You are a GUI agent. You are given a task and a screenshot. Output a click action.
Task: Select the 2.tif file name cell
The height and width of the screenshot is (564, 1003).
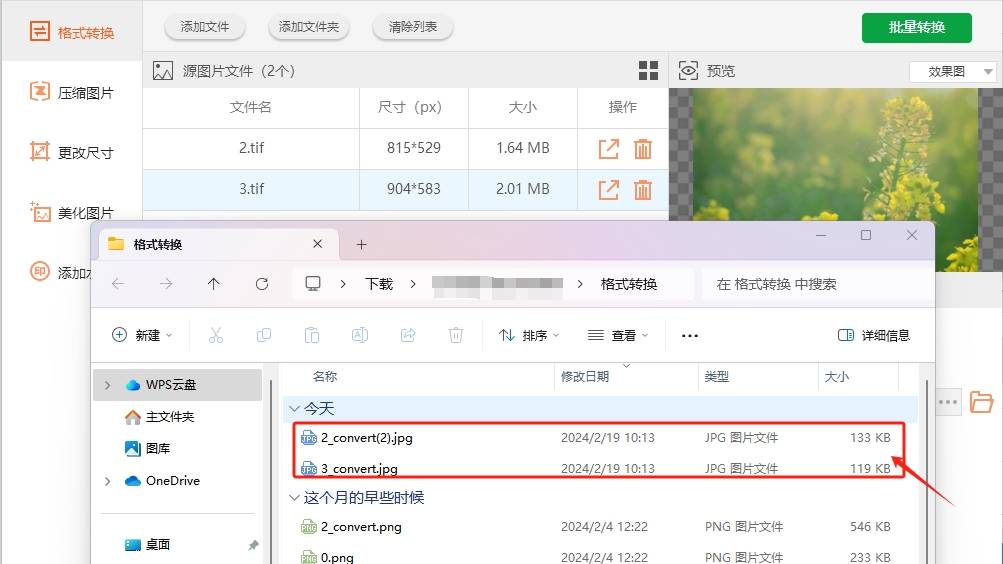pos(251,148)
